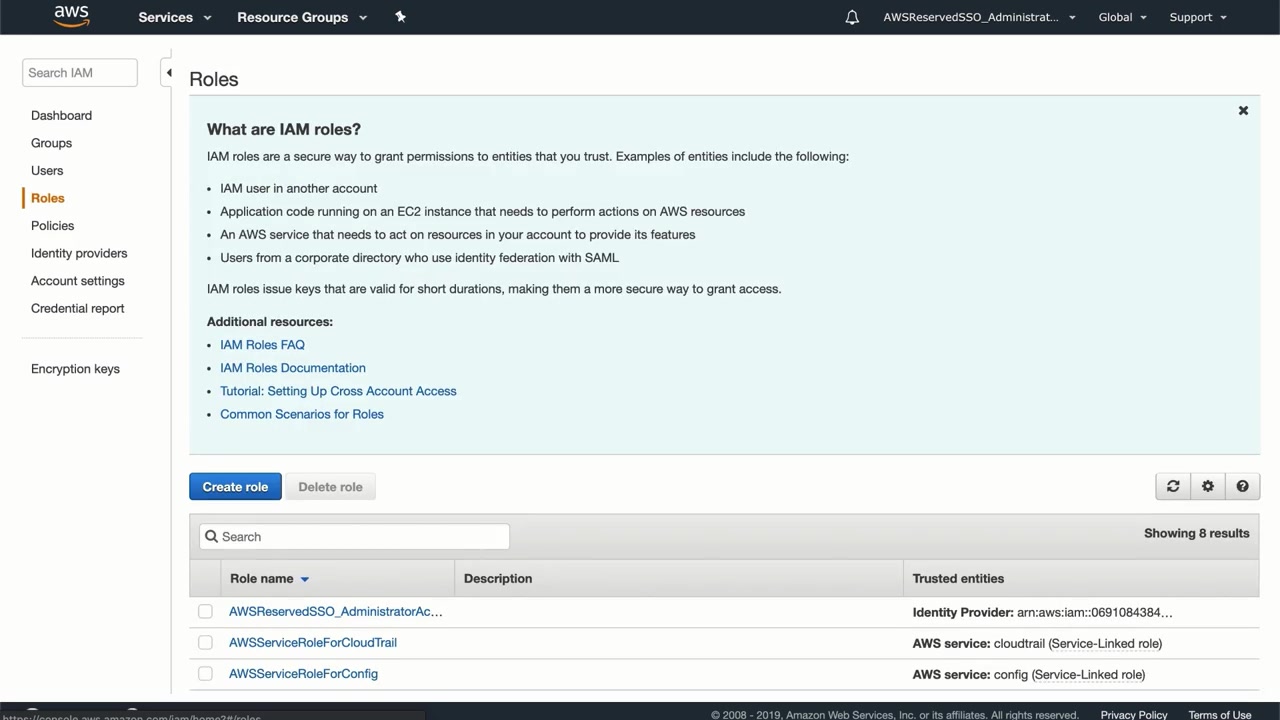Click the AWS logo home icon

pos(71,16)
